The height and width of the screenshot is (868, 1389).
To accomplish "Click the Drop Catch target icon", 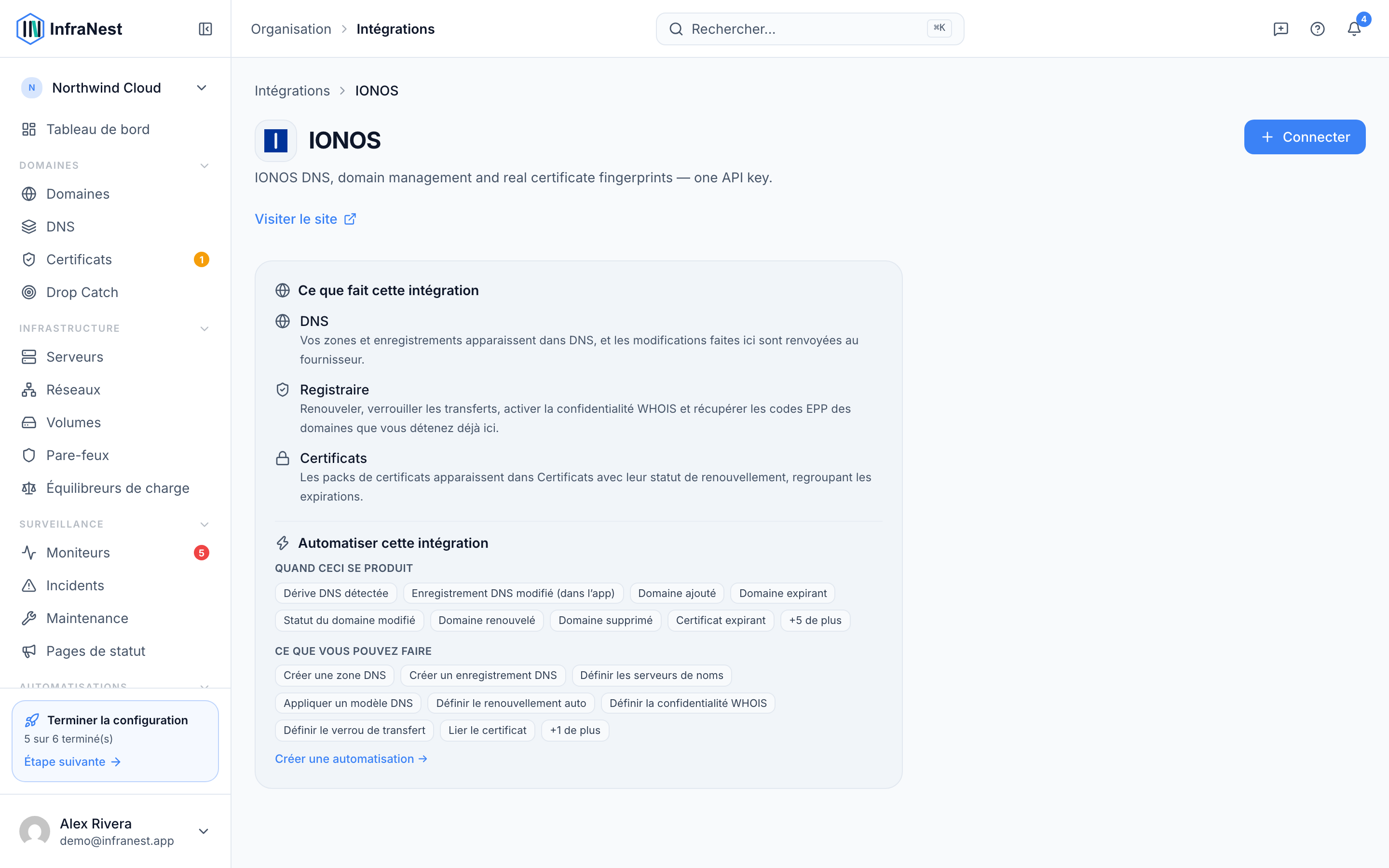I will tap(29, 292).
